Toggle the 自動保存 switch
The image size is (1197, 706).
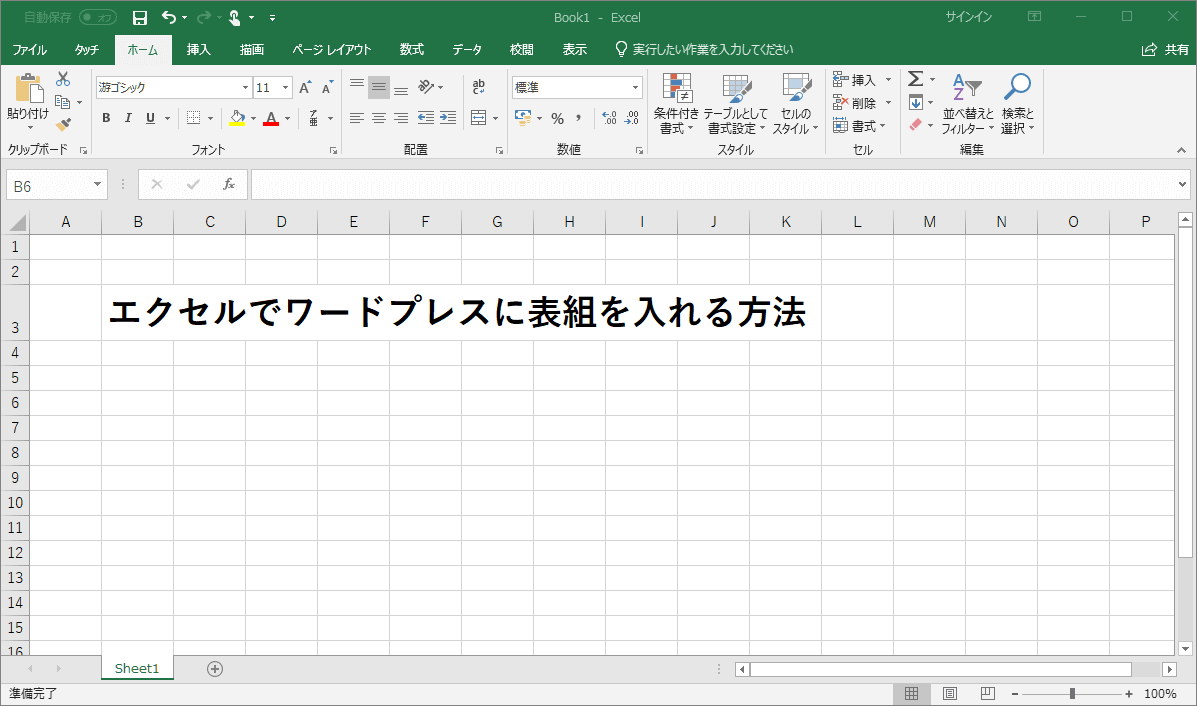(97, 17)
